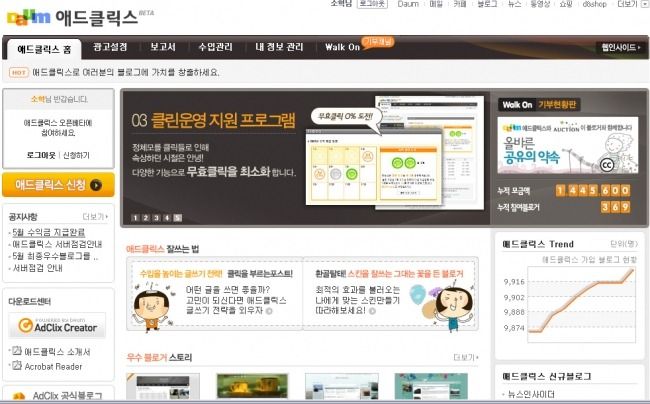Click the 올바른 공유의 약속 banner image
The image size is (650, 404).
568,145
